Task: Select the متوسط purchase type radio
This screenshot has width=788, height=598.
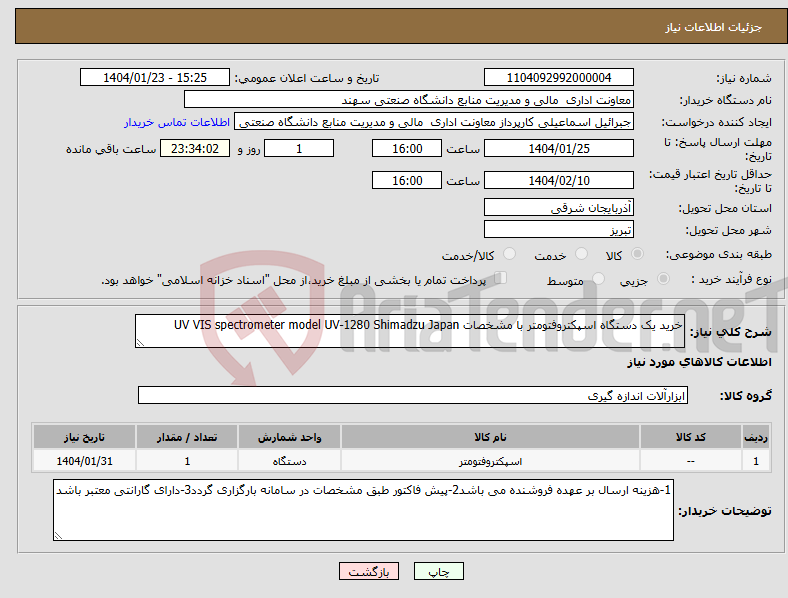Action: click(599, 279)
